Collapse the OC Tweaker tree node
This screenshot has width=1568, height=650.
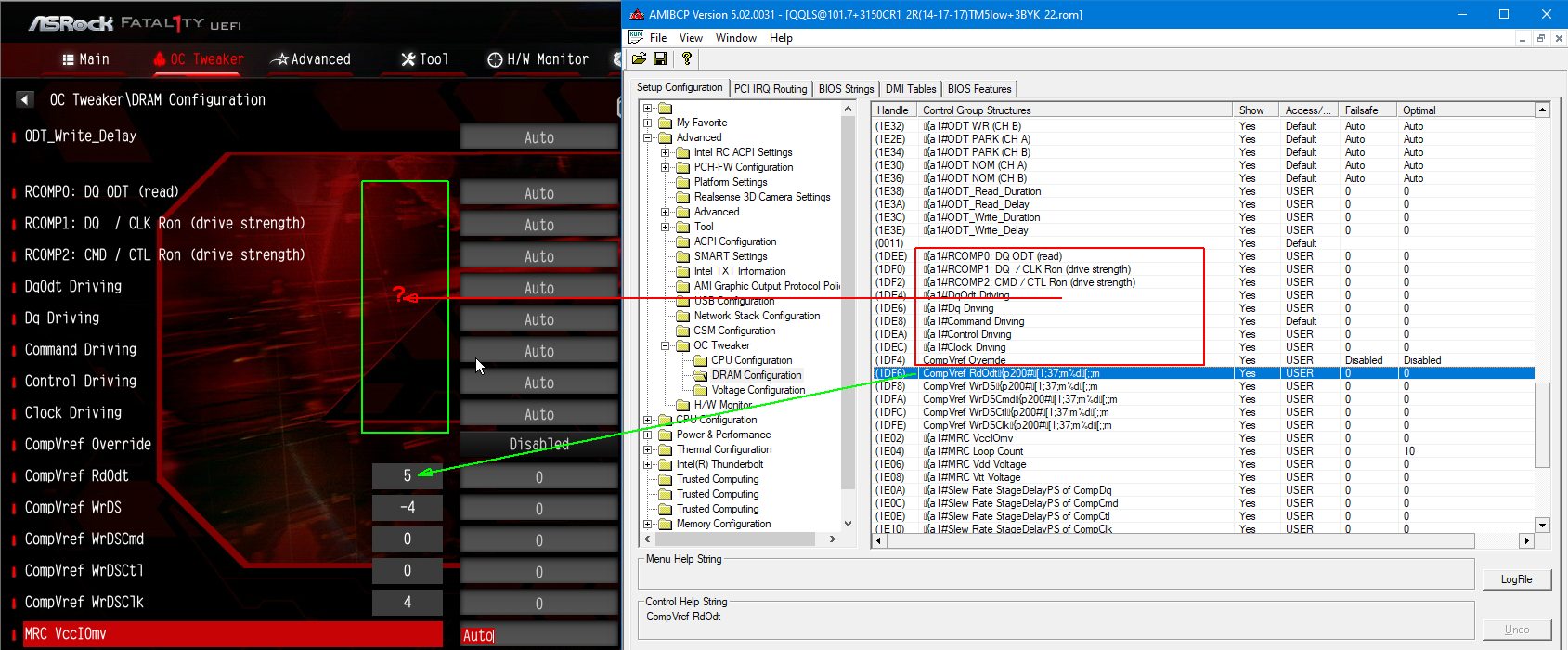(665, 345)
